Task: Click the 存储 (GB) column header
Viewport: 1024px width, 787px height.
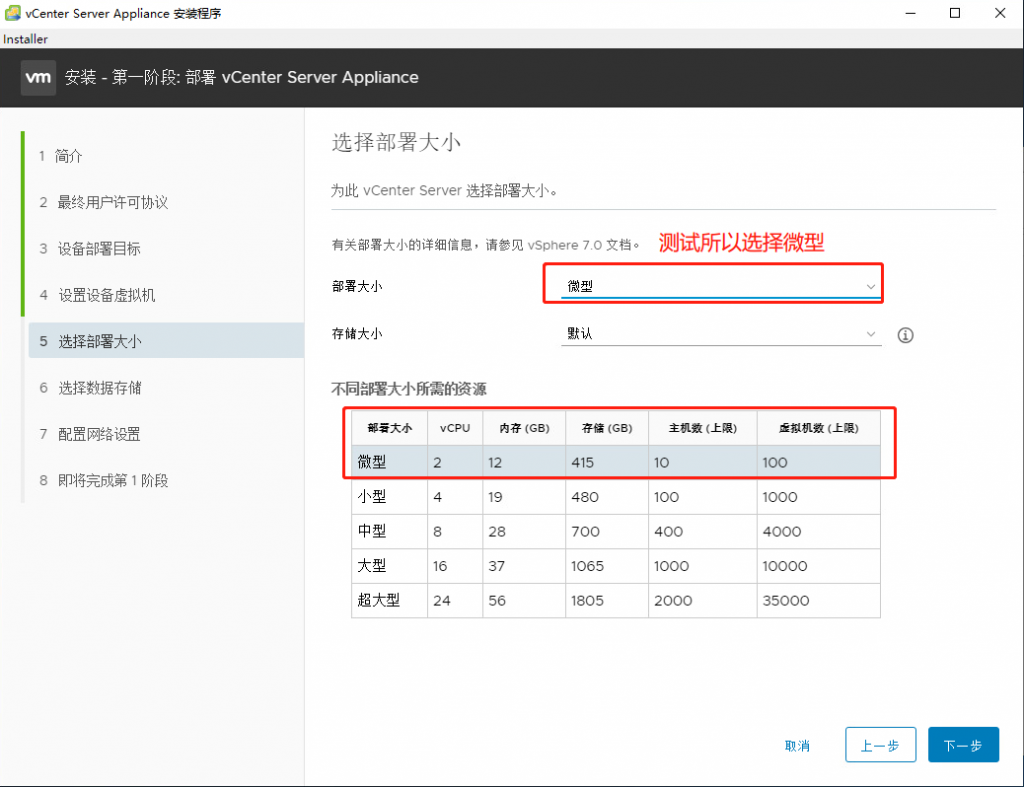Action: click(607, 428)
